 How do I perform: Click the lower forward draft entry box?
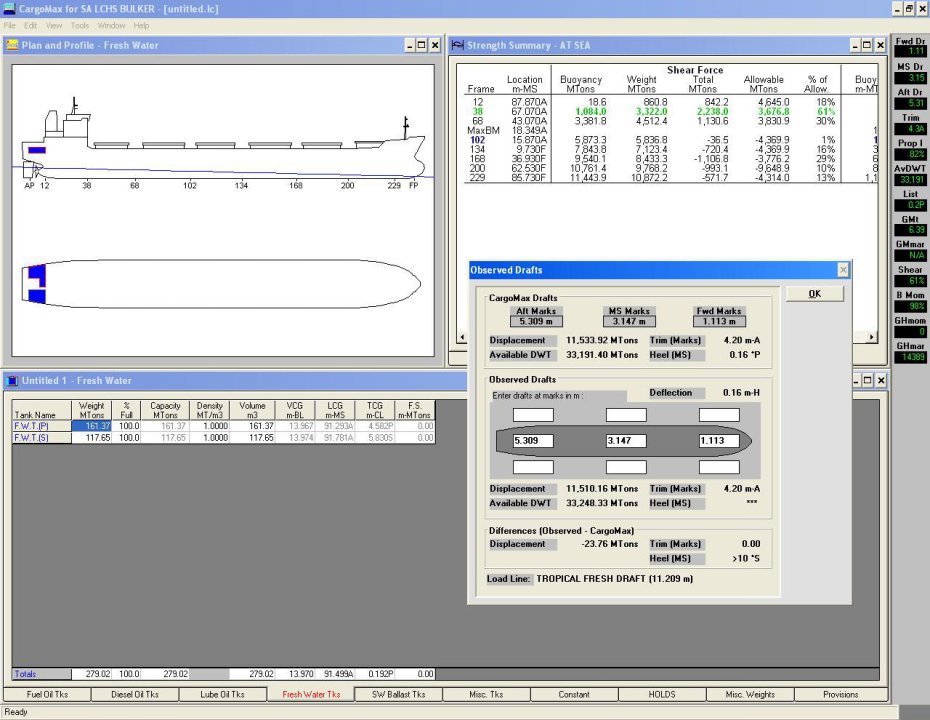point(719,467)
